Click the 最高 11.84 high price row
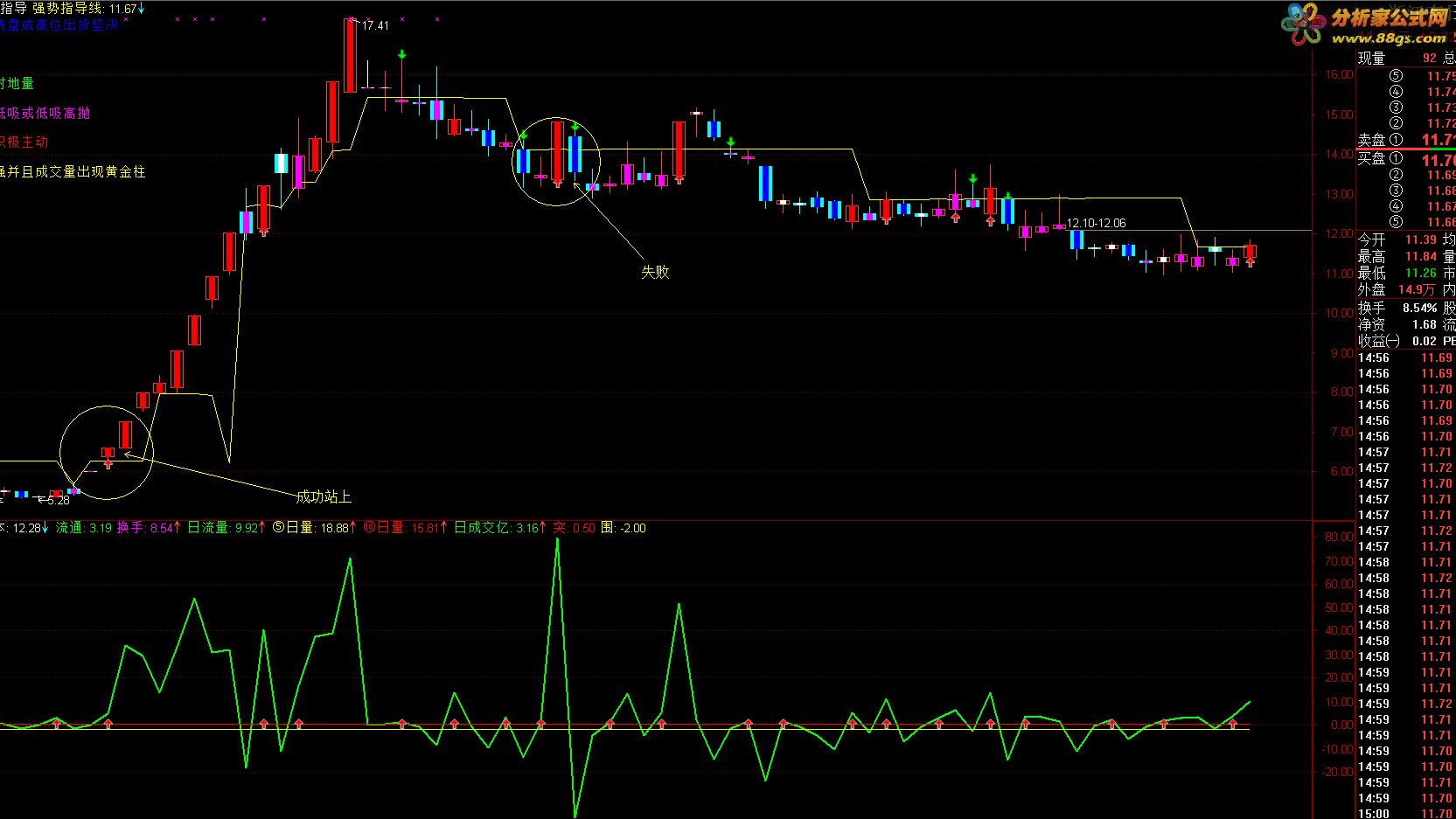This screenshot has width=1456, height=819. tap(1397, 256)
